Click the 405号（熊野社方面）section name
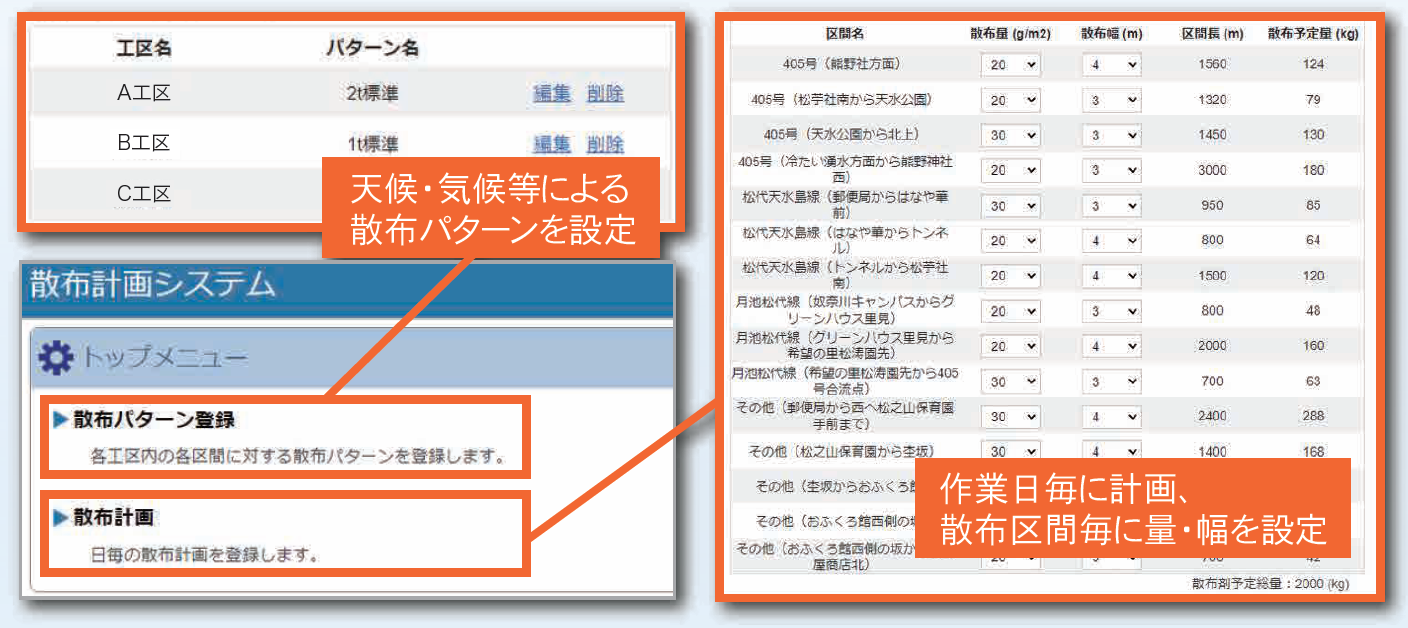The image size is (1408, 628). pyautogui.click(x=843, y=65)
